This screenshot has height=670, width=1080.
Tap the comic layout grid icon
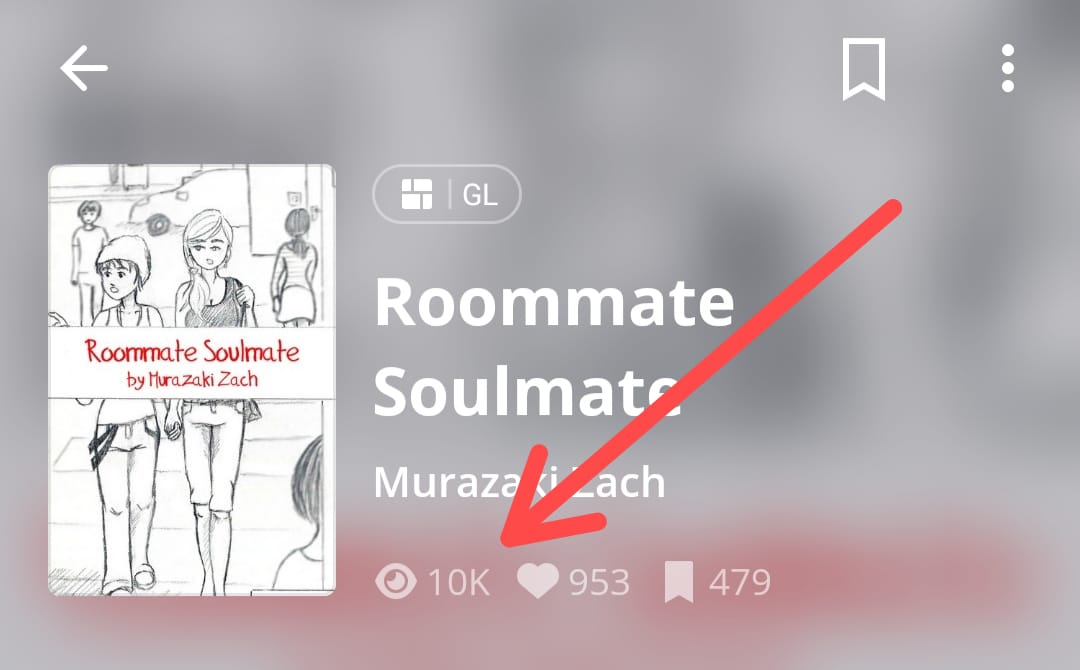point(417,194)
